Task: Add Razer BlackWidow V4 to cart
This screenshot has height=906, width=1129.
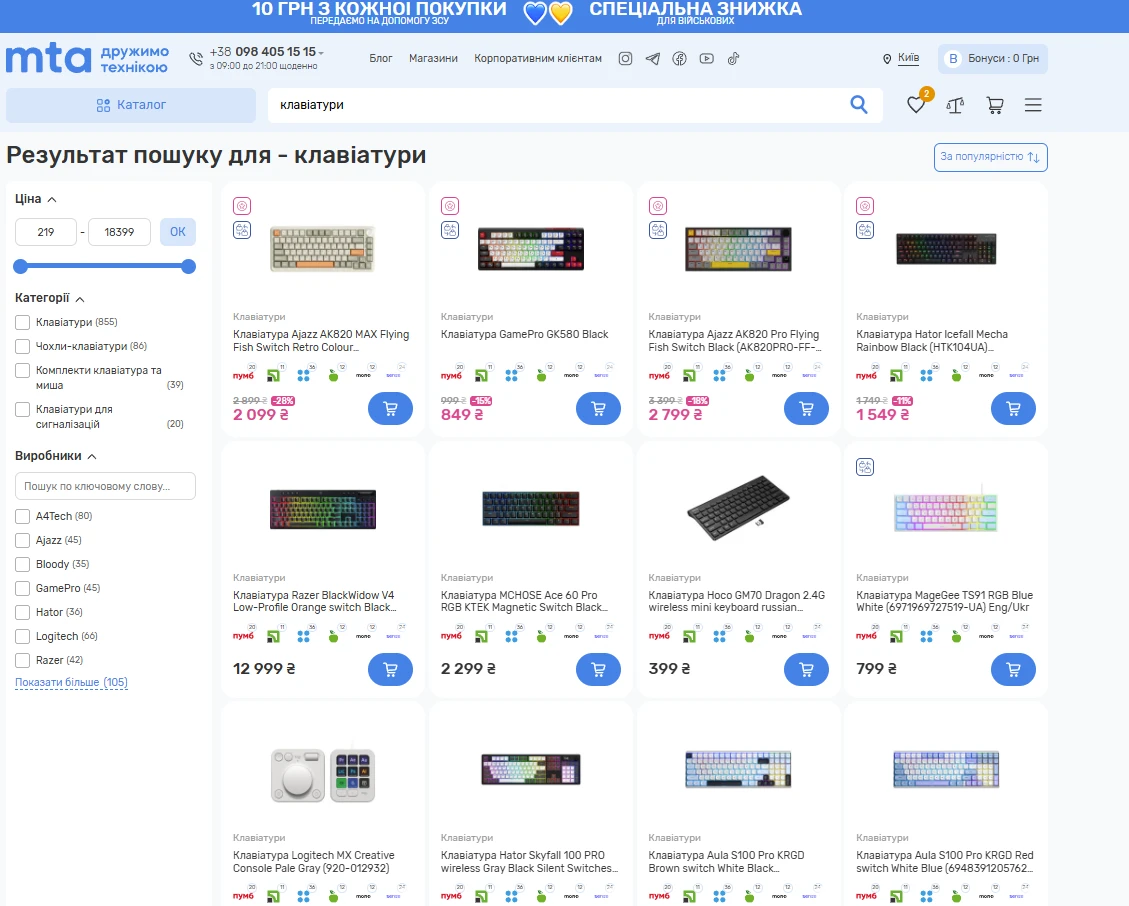Action: (390, 669)
